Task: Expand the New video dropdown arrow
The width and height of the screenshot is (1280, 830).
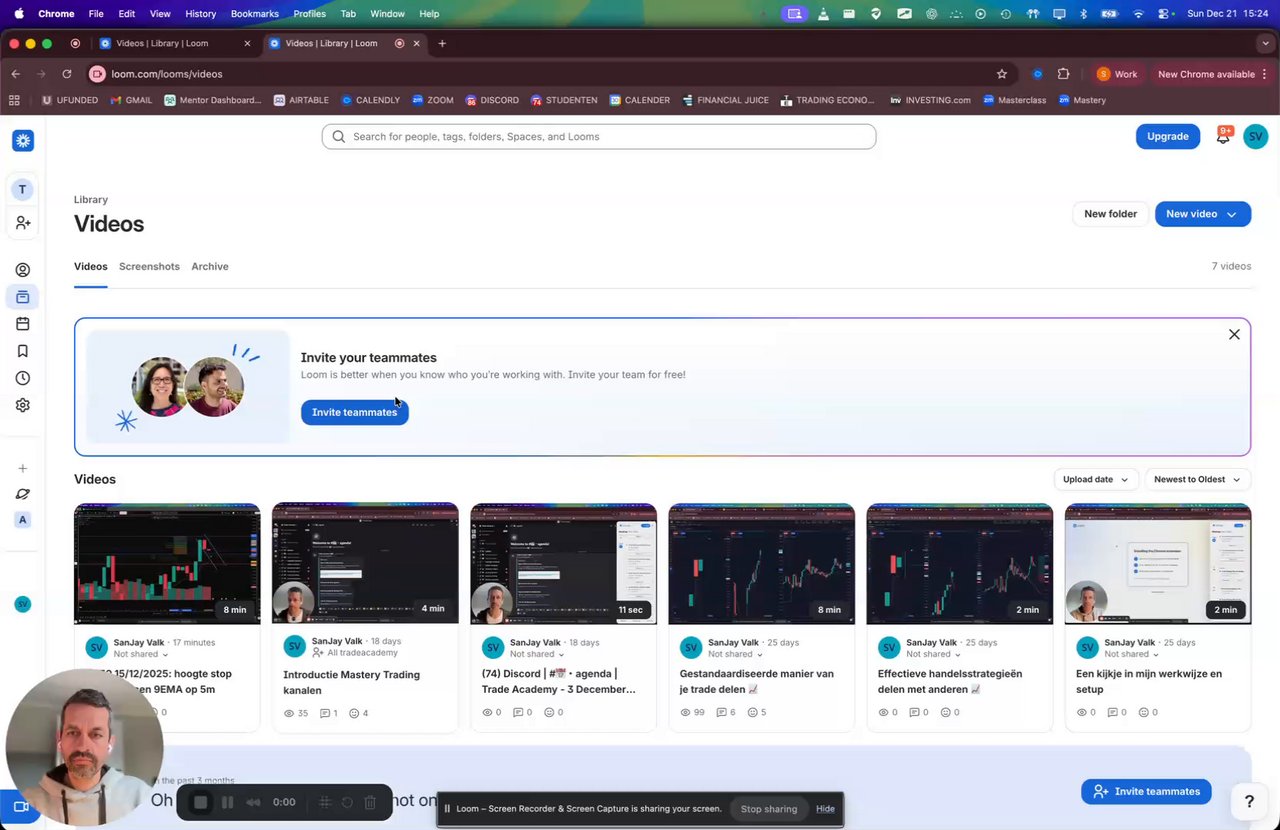Action: 1231,215
